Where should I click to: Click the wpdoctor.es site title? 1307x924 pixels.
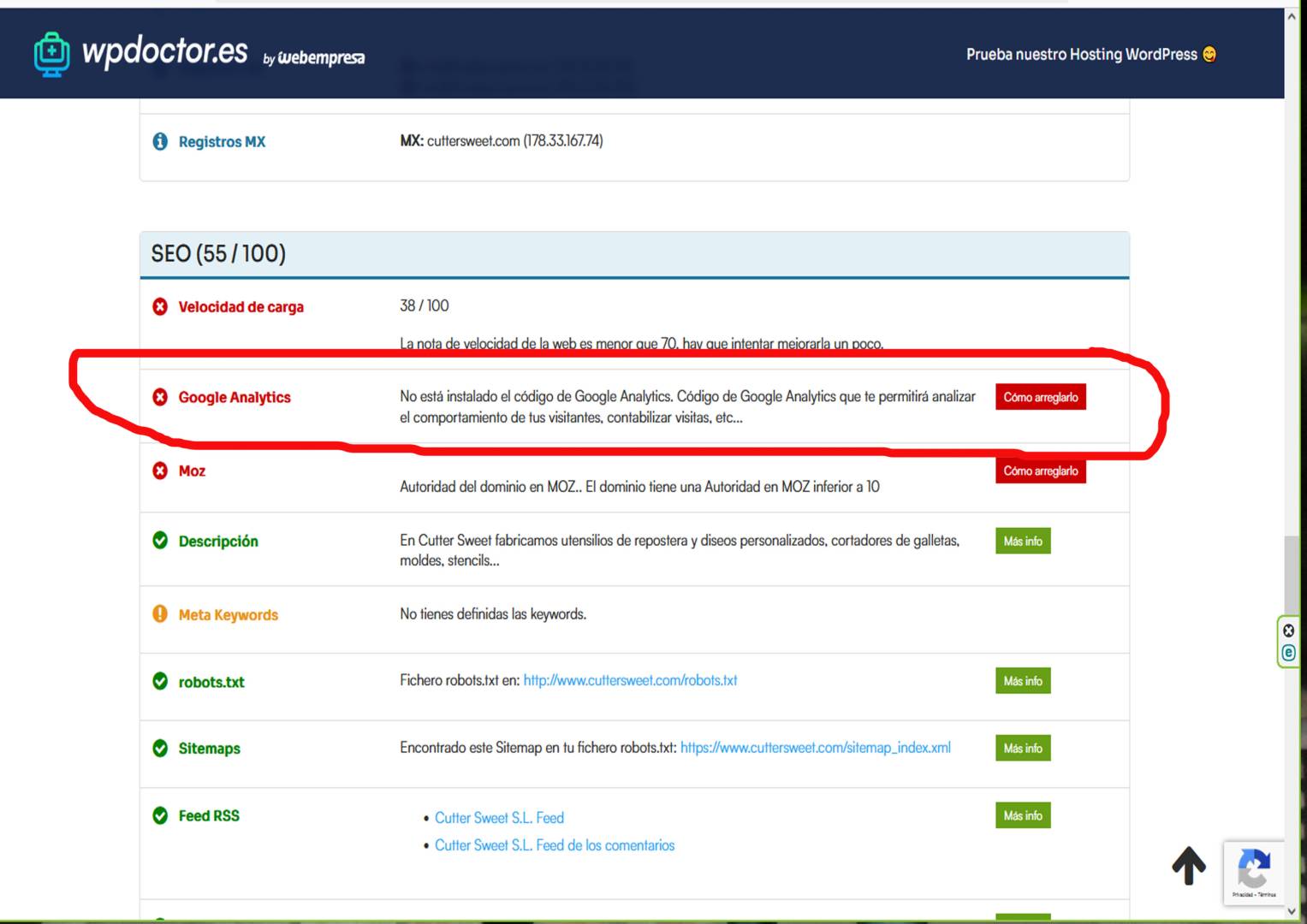coord(164,51)
